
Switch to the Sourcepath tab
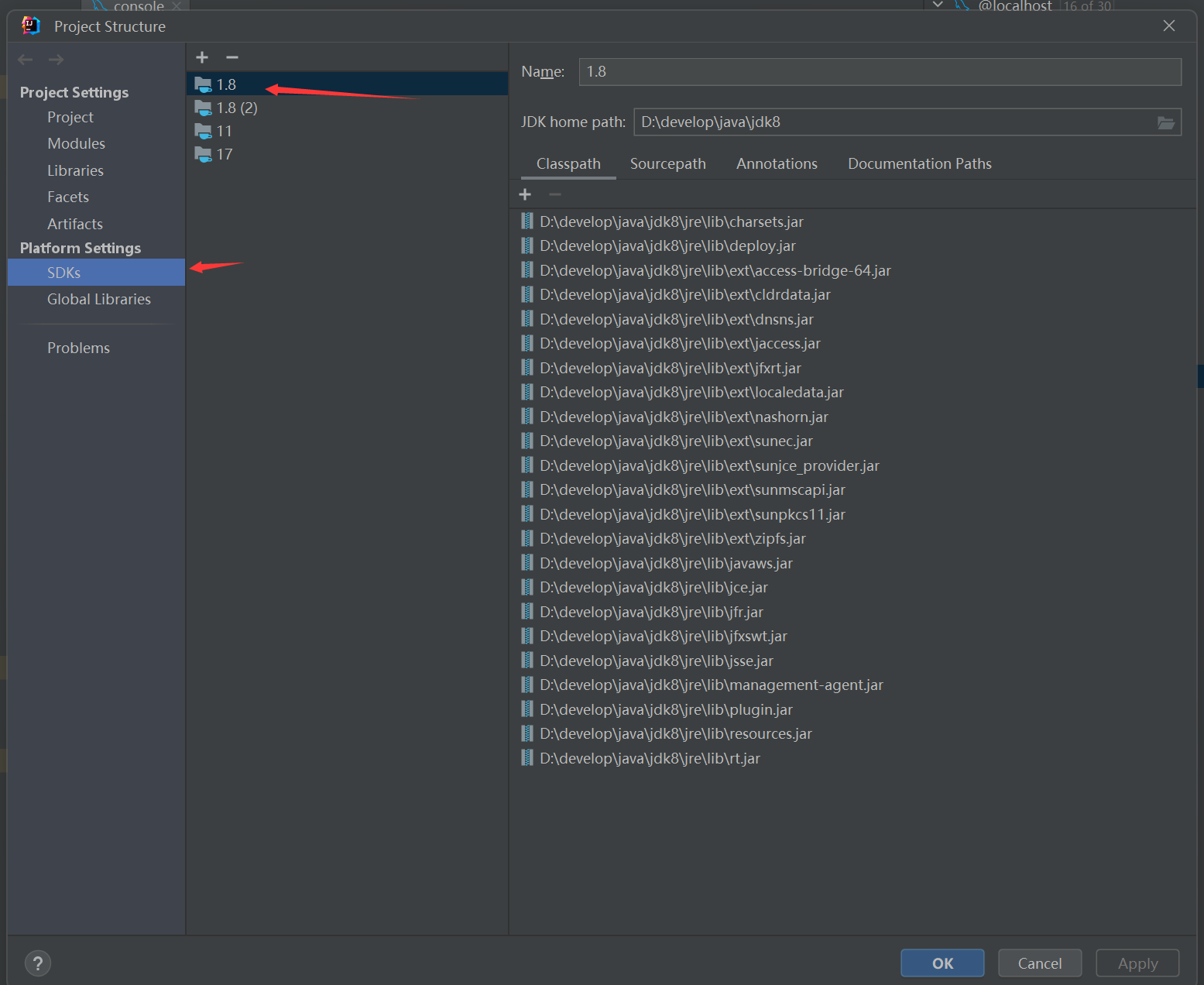(x=668, y=163)
